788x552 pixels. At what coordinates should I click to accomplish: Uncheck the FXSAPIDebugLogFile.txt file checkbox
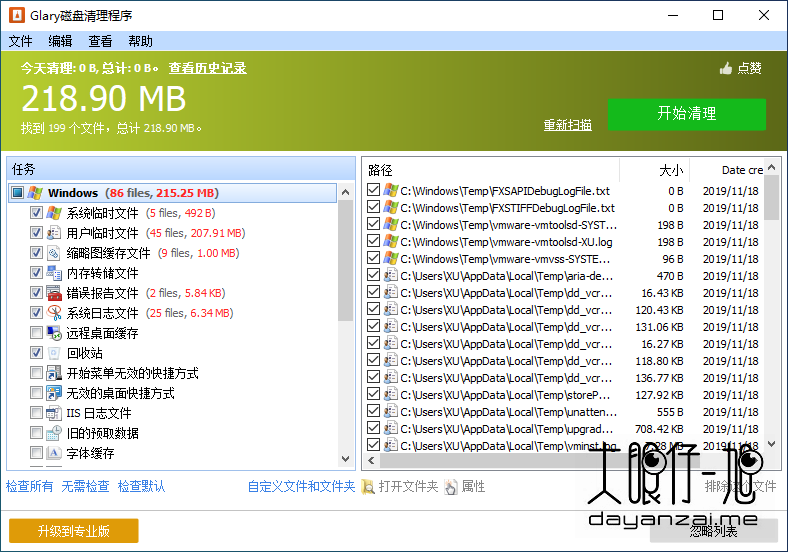(373, 190)
